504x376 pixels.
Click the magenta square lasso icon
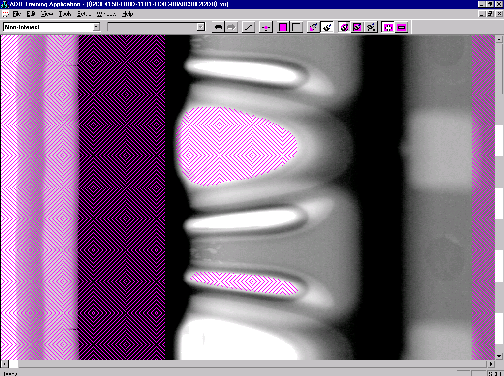click(x=357, y=27)
